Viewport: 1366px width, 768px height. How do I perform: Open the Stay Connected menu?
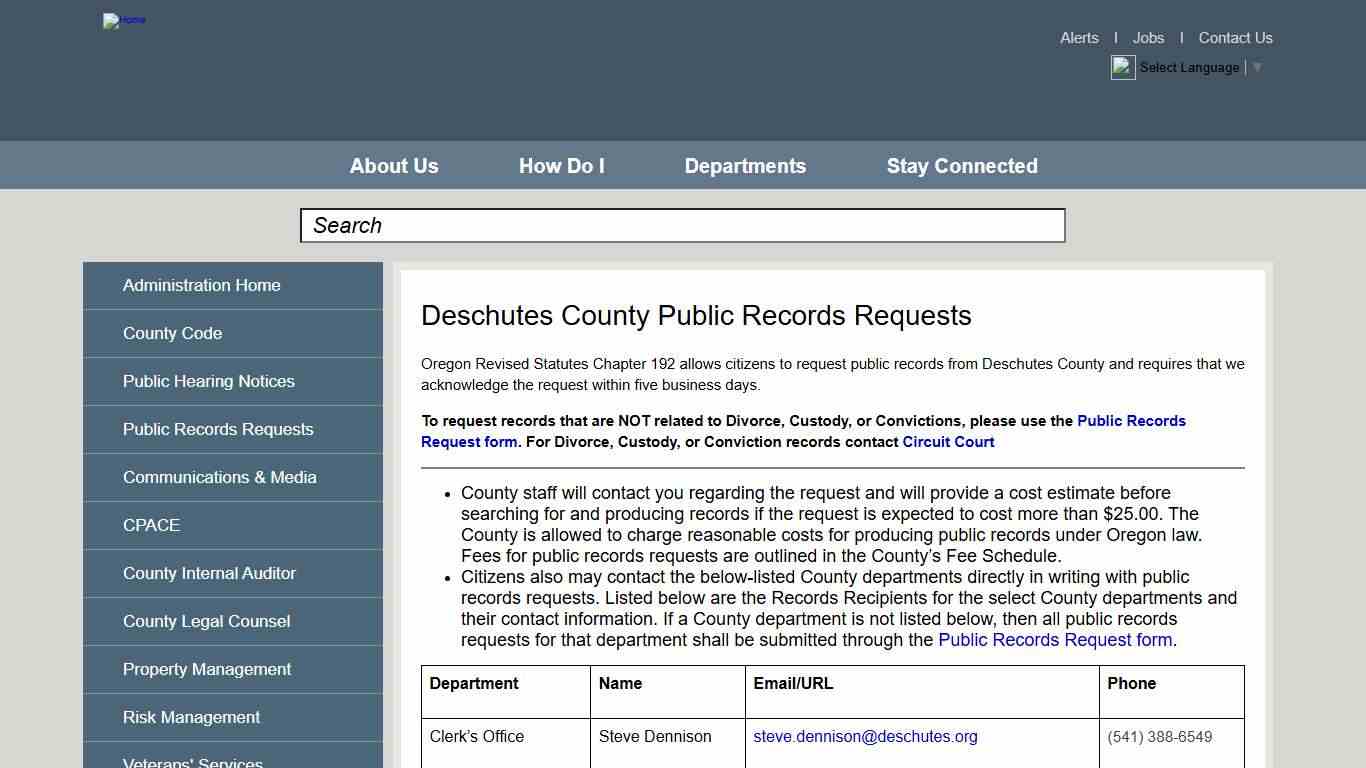[961, 166]
